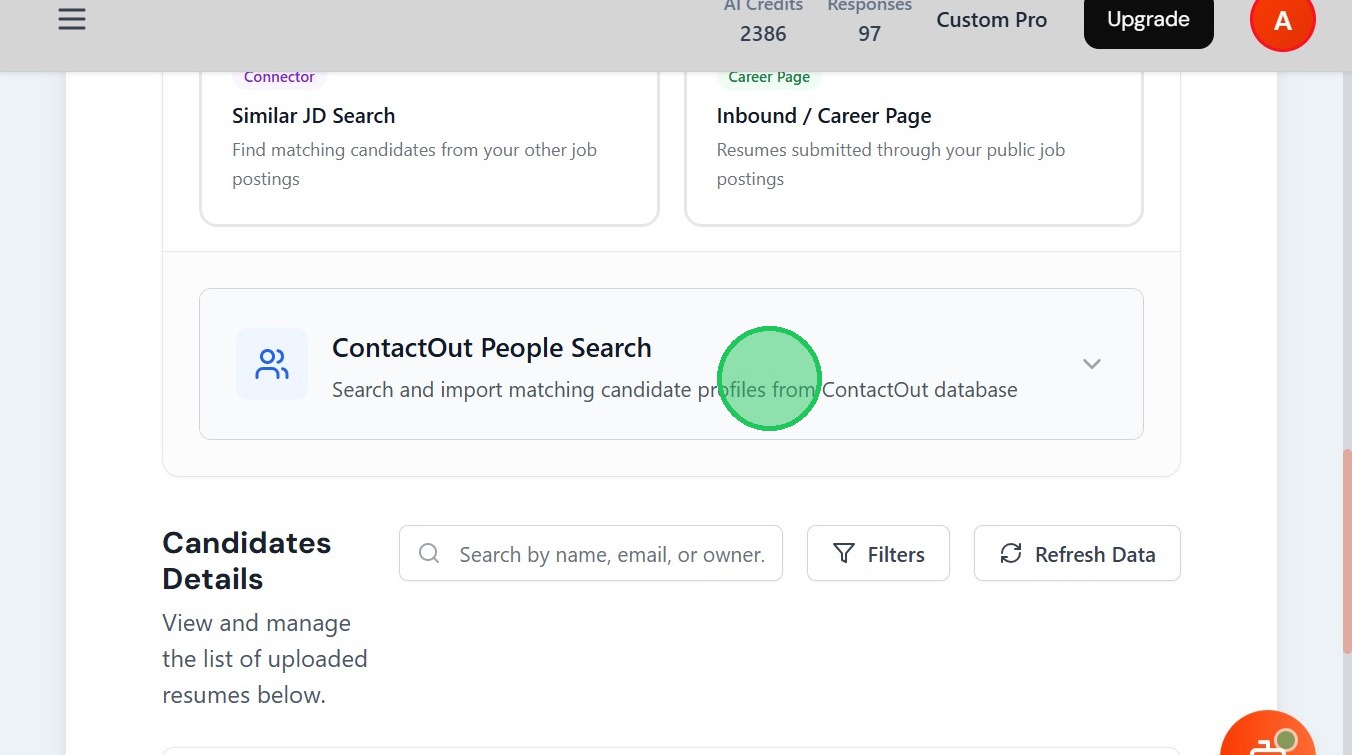The width and height of the screenshot is (1352, 755).
Task: Click the ContactOut People Search title
Action: point(492,348)
